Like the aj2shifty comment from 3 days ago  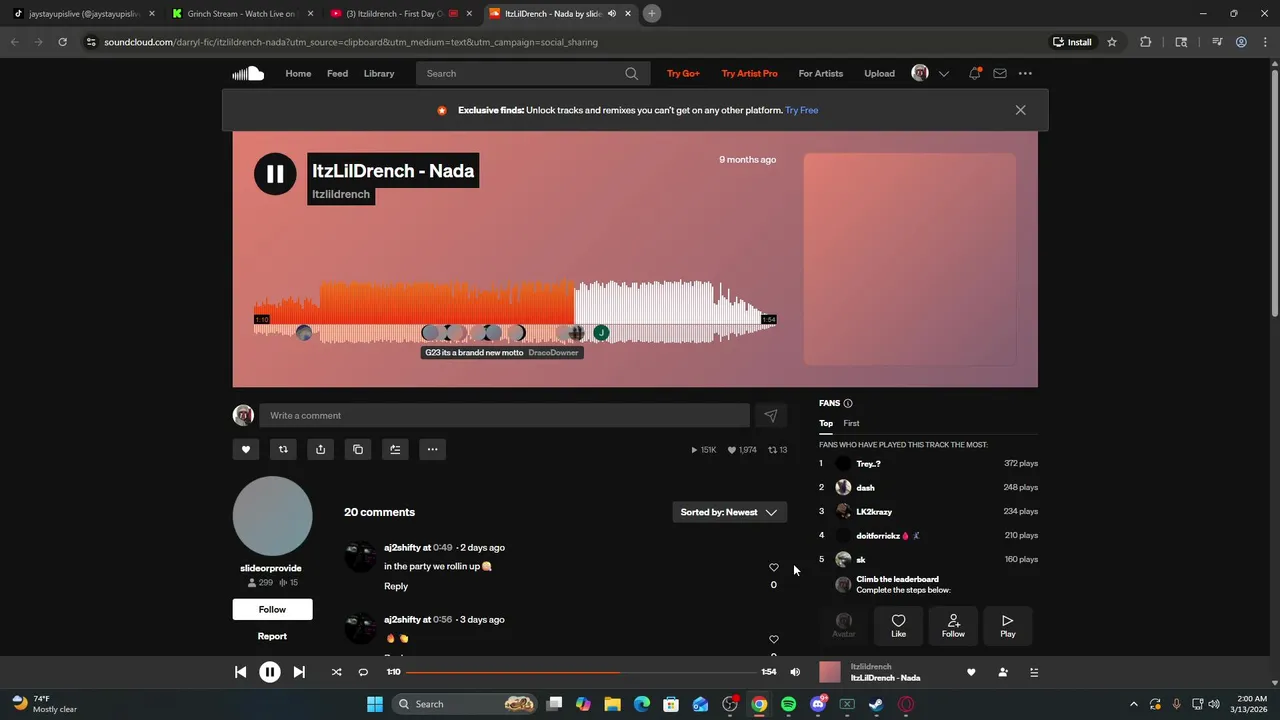click(773, 639)
